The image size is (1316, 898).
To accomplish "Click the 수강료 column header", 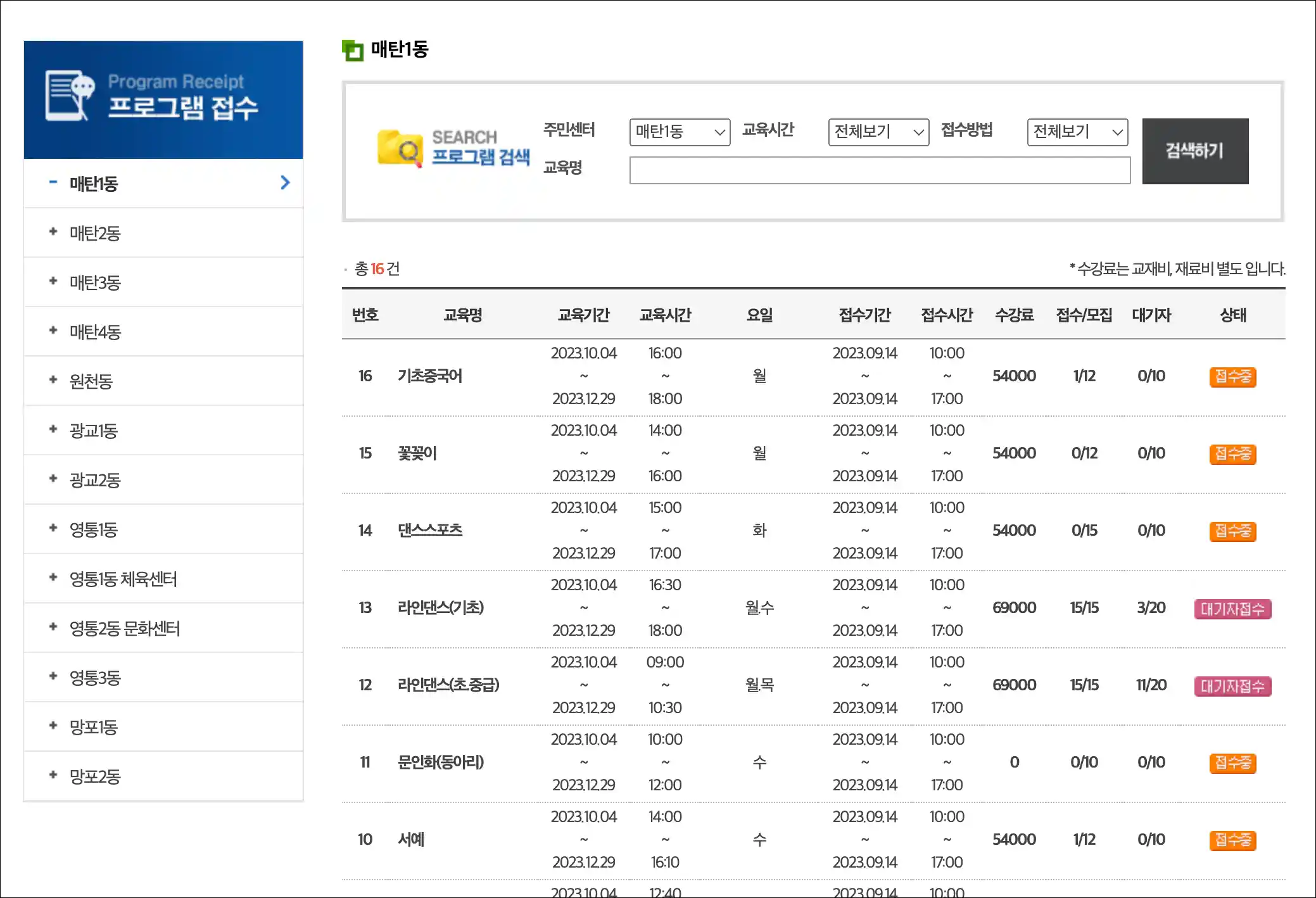I will pos(1014,315).
